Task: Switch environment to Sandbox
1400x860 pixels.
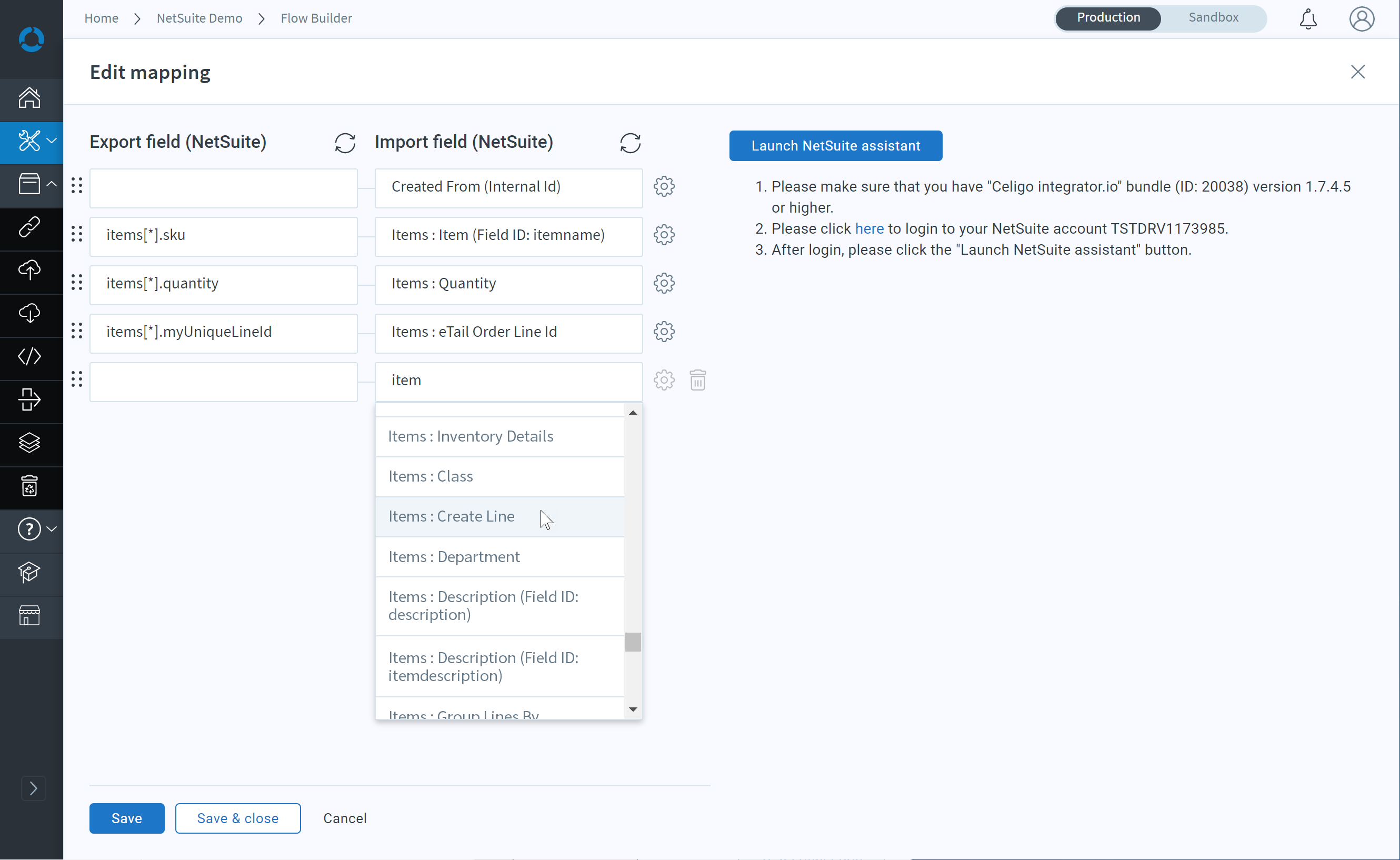Action: click(x=1213, y=18)
